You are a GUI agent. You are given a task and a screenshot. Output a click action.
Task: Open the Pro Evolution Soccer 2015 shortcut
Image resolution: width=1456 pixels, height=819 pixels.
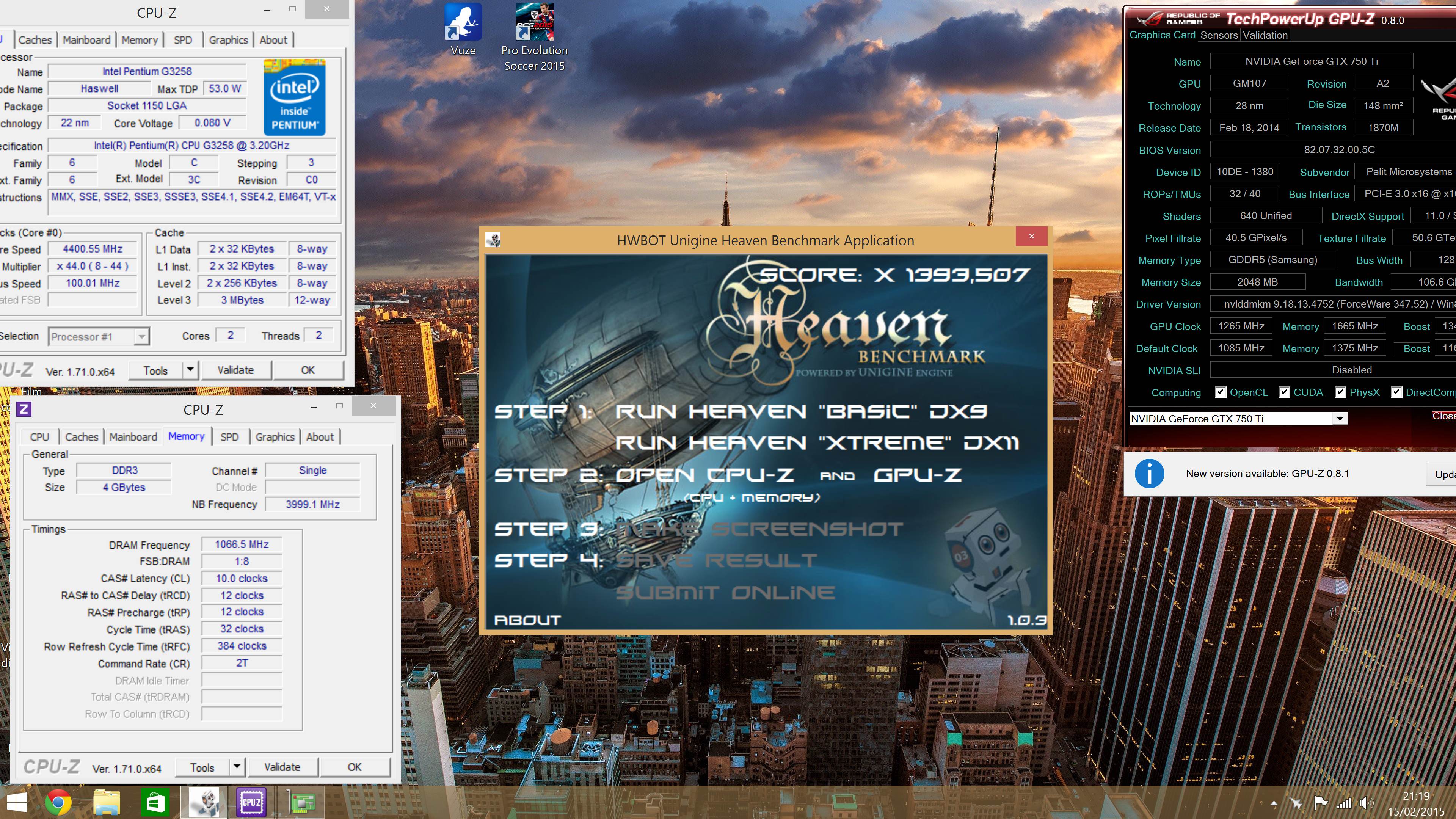[534, 37]
